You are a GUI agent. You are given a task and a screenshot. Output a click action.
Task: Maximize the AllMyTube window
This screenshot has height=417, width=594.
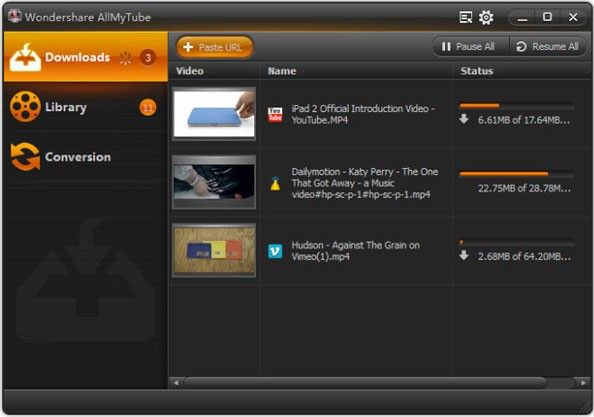tap(547, 17)
